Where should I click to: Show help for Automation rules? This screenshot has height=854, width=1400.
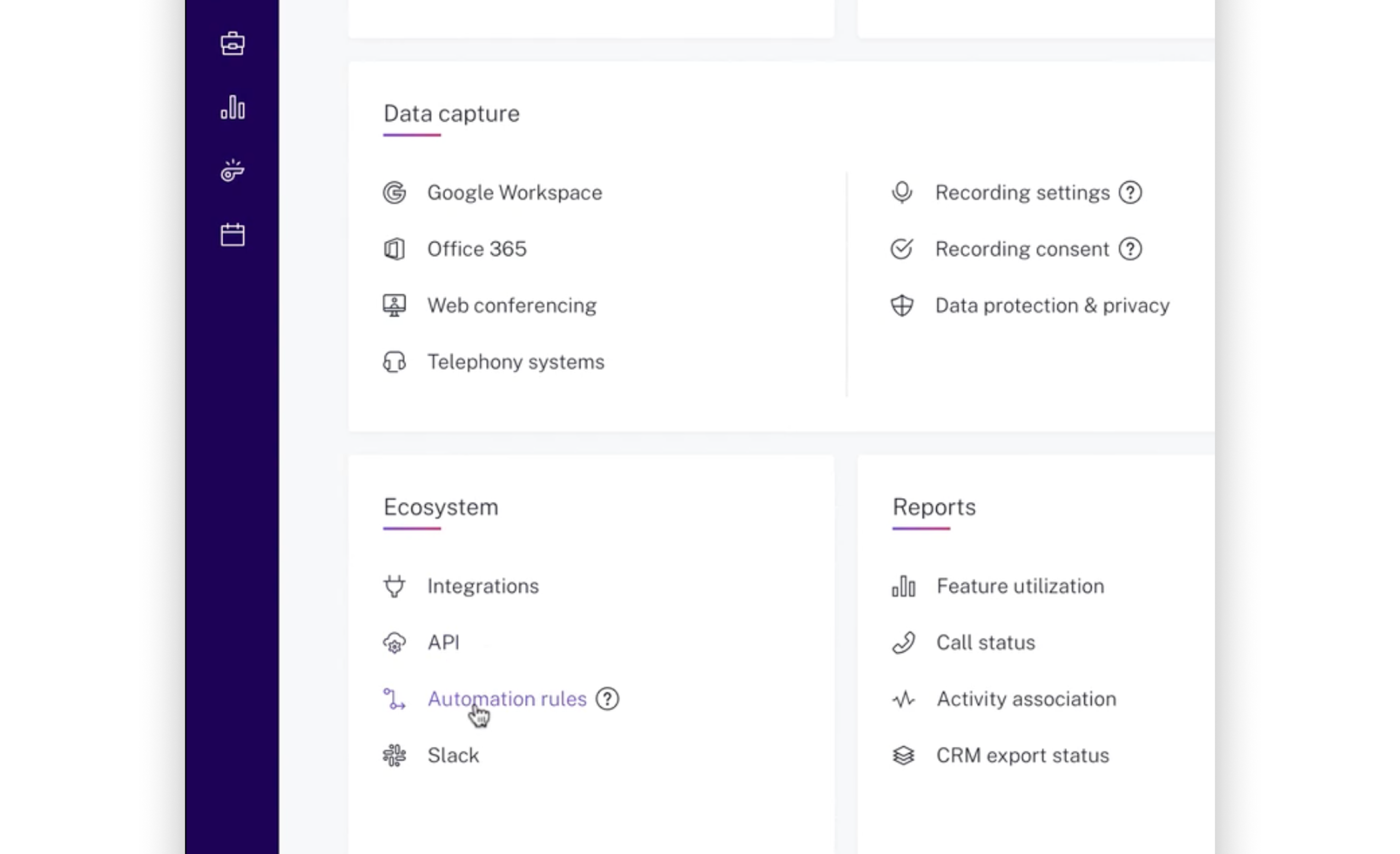(608, 698)
